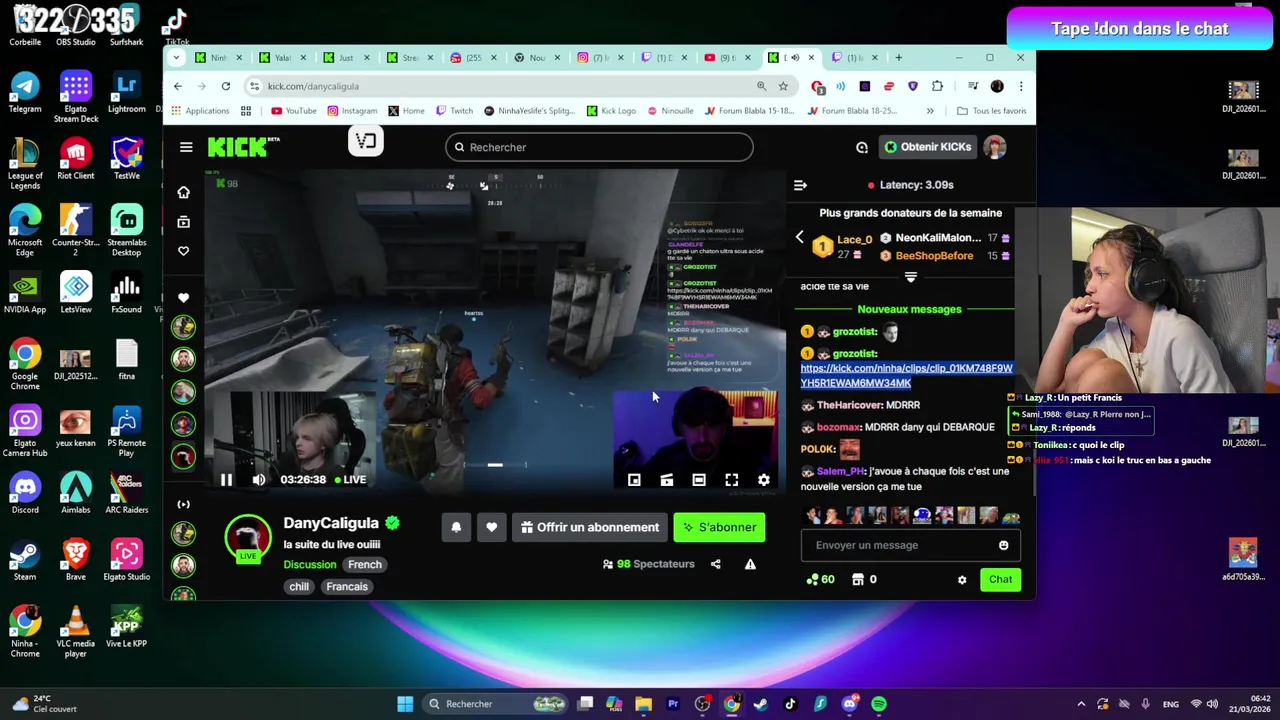Open Spotify from the taskbar

[x=879, y=704]
